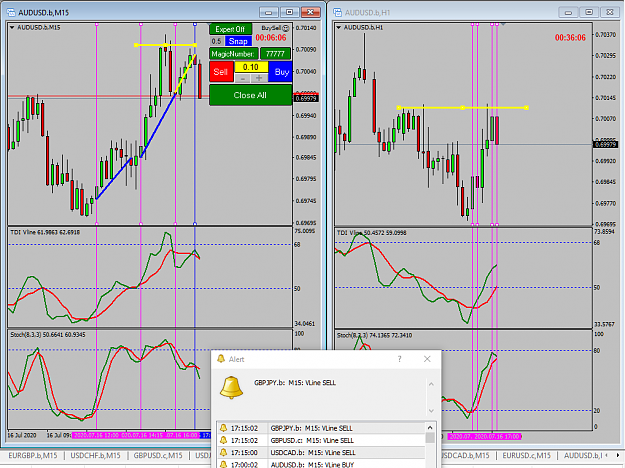
Task: Click the Alert dialog bell title icon
Action: tap(221, 359)
